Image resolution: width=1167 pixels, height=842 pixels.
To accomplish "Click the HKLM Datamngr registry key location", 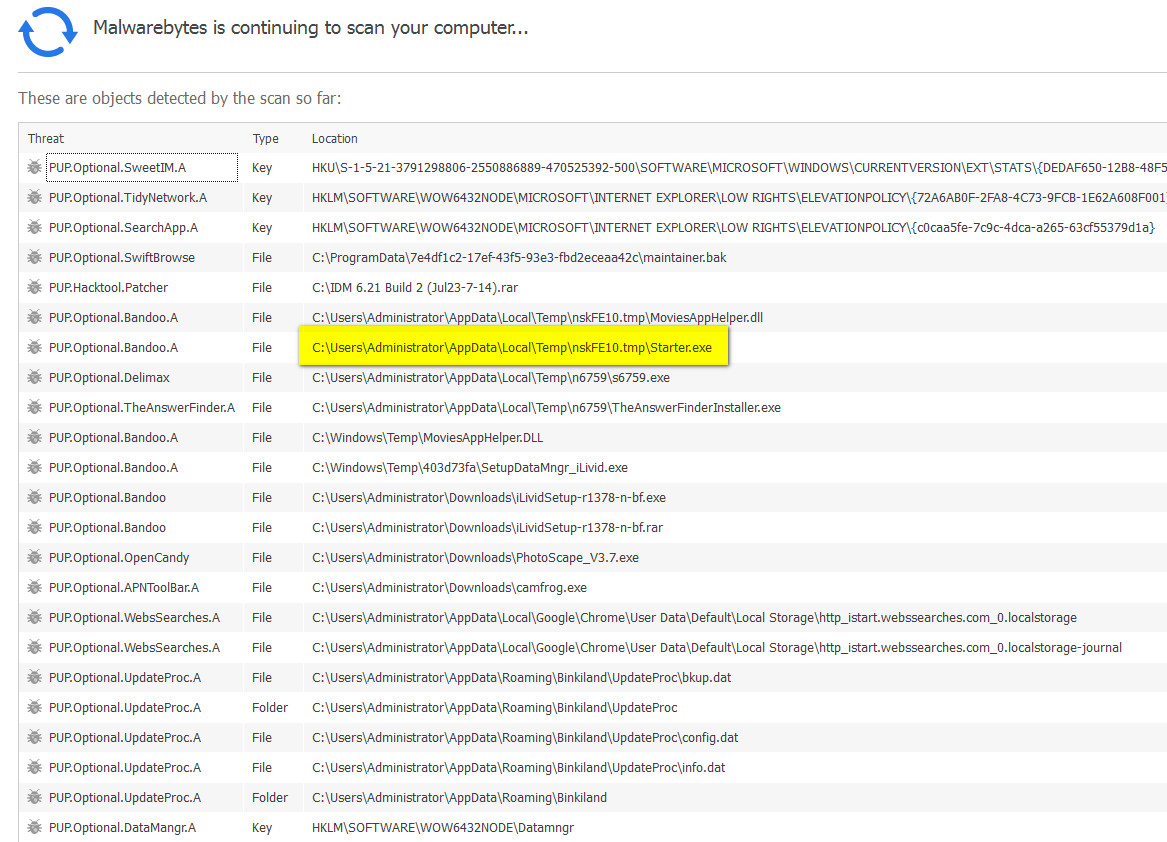I will 443,827.
